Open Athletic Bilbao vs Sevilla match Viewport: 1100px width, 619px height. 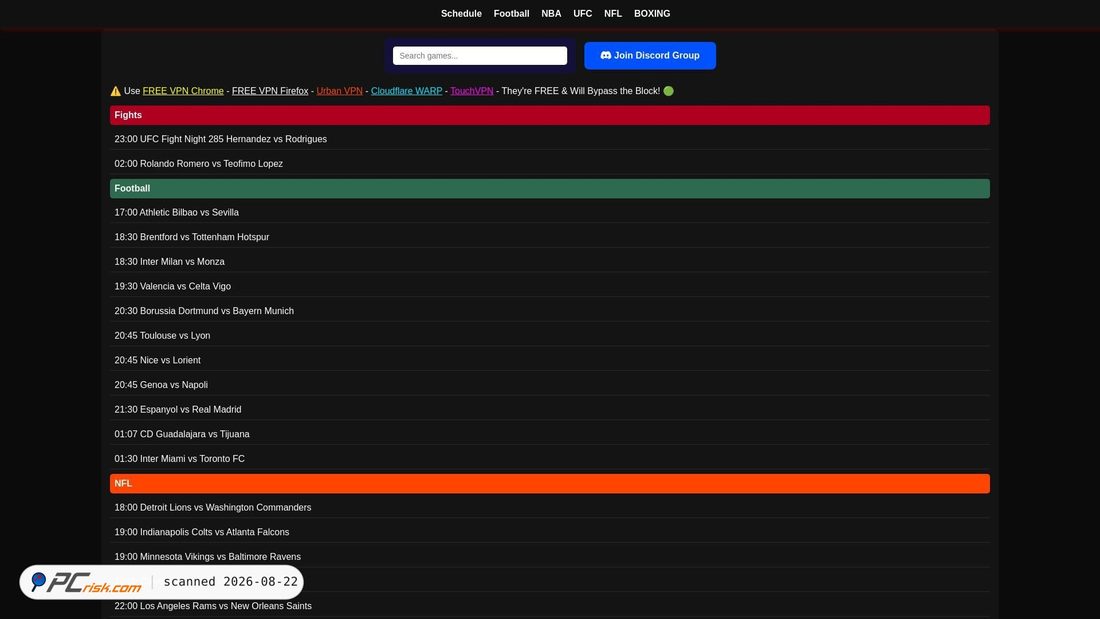click(x=549, y=213)
